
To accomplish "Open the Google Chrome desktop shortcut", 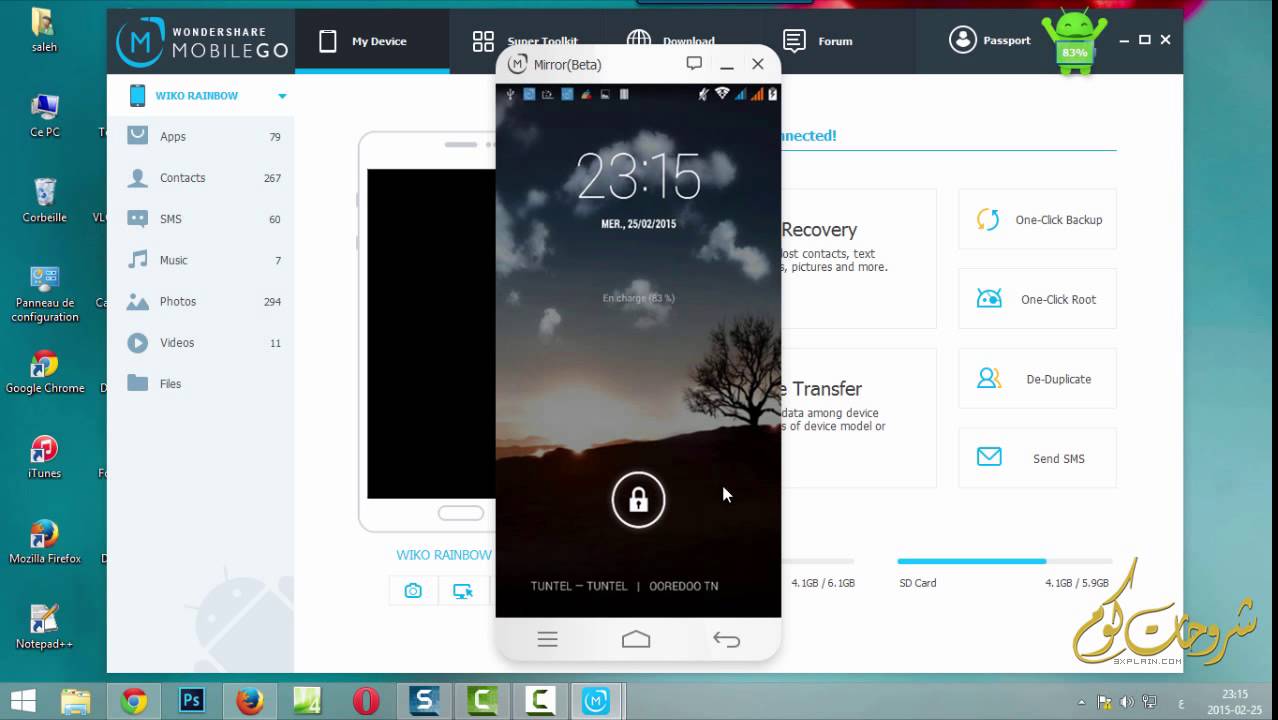I will click(45, 372).
